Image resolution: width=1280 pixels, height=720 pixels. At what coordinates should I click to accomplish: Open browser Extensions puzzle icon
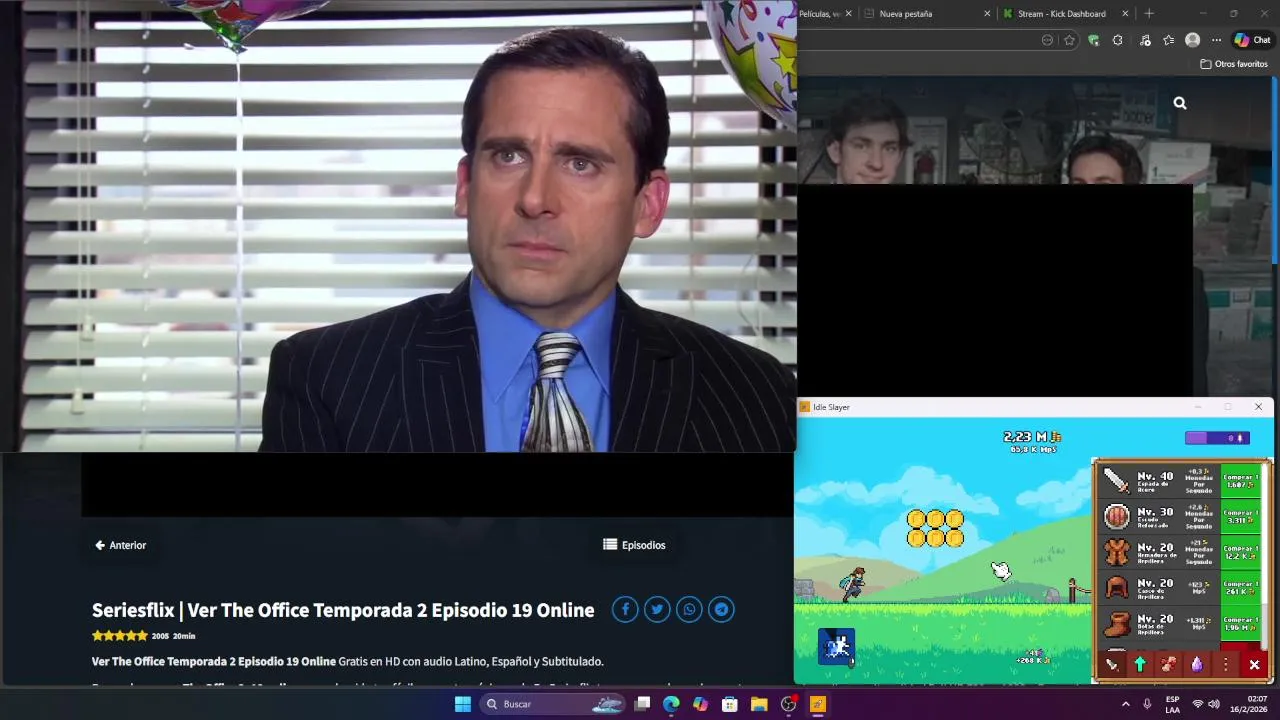coord(1117,40)
